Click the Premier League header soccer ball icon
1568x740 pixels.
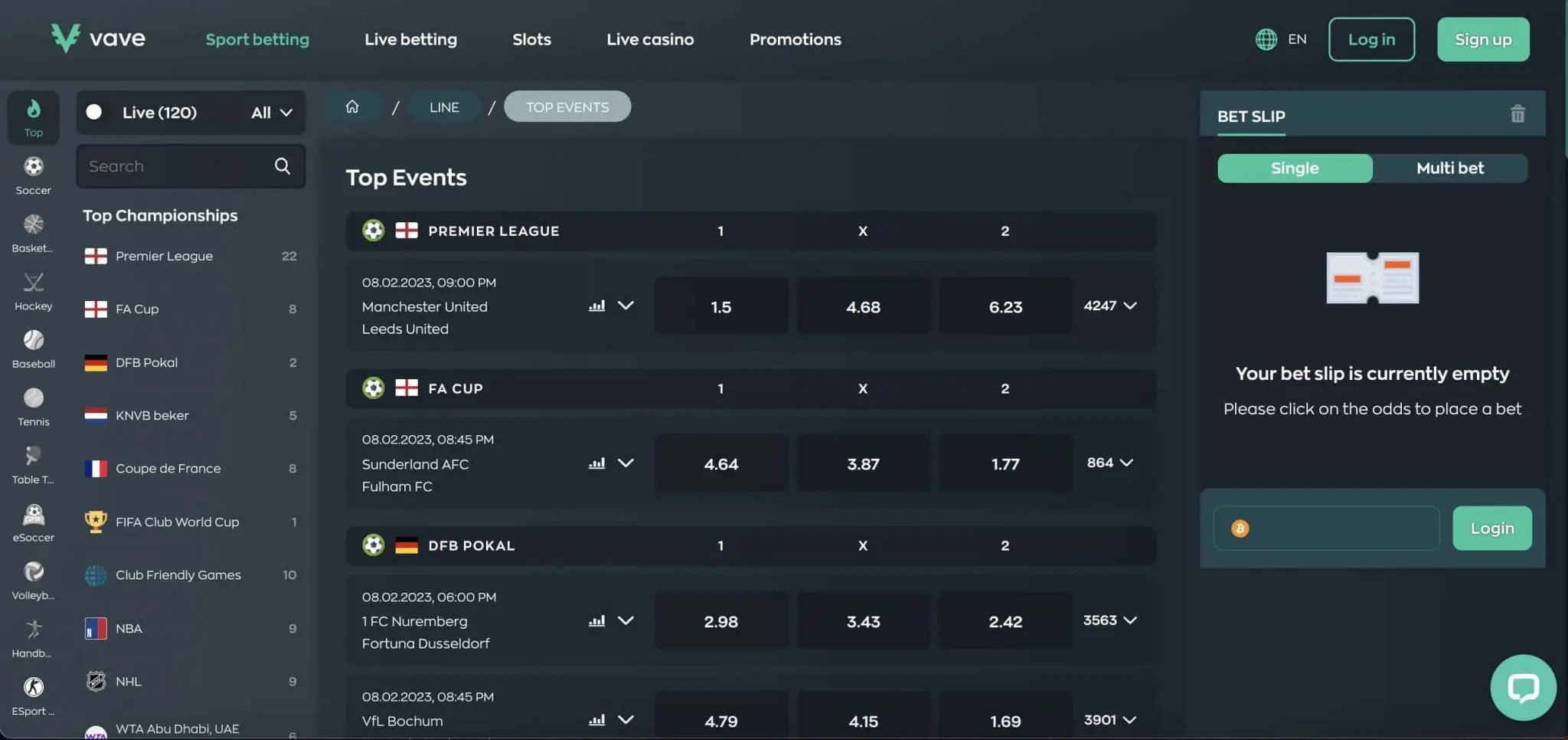374,231
